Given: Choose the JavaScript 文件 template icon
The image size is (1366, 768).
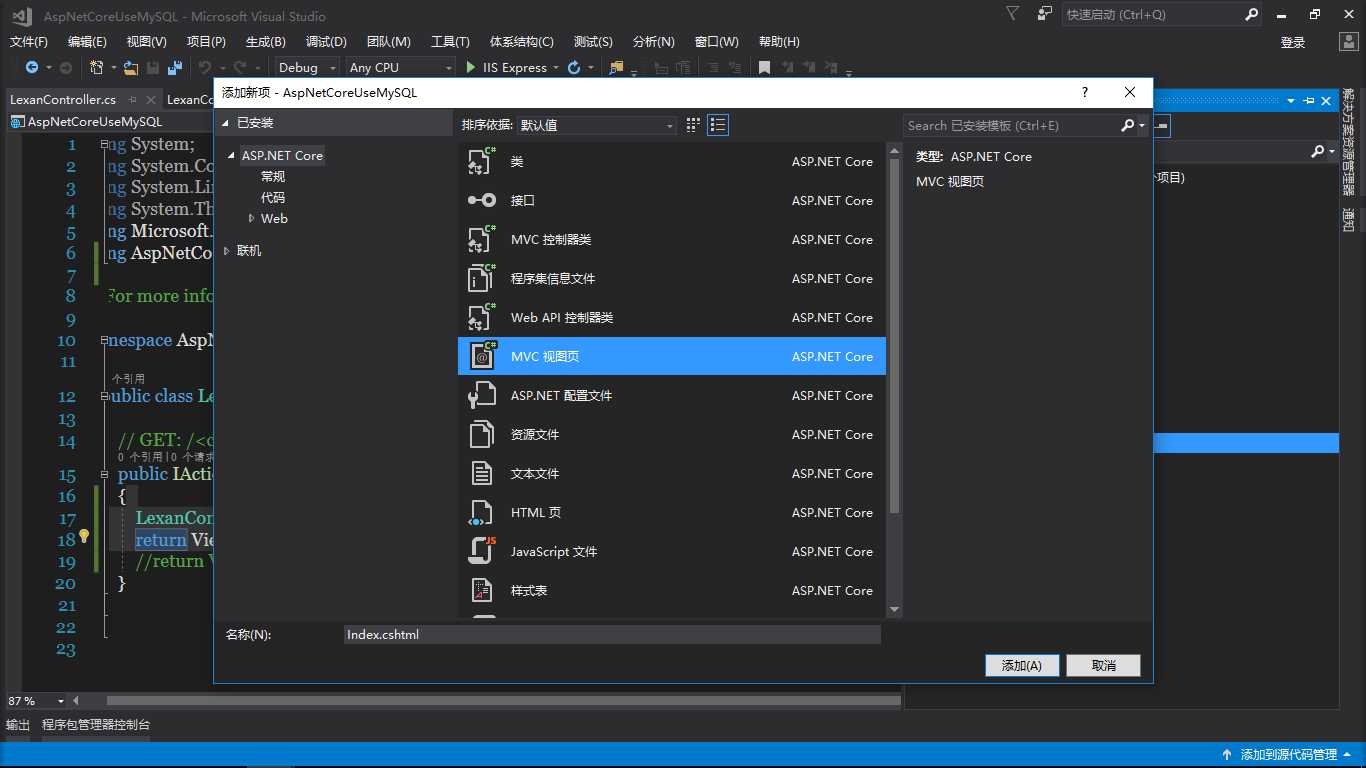Looking at the screenshot, I should tap(482, 551).
